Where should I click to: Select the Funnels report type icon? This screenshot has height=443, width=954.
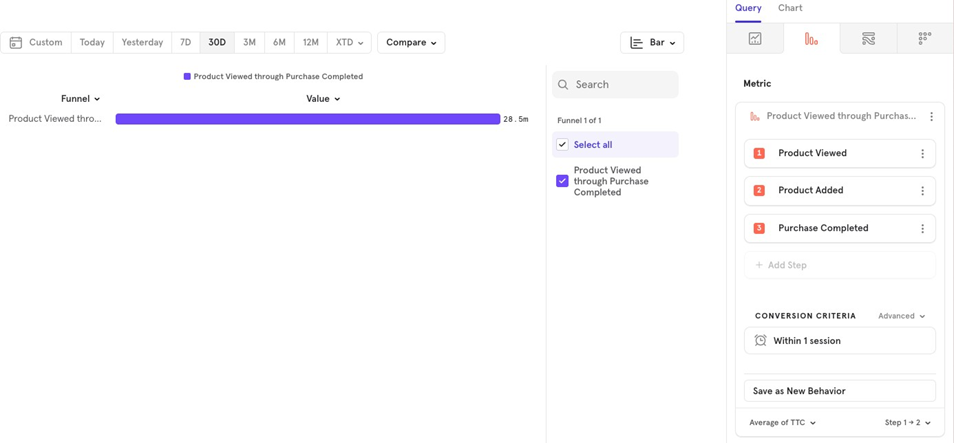[x=811, y=39]
